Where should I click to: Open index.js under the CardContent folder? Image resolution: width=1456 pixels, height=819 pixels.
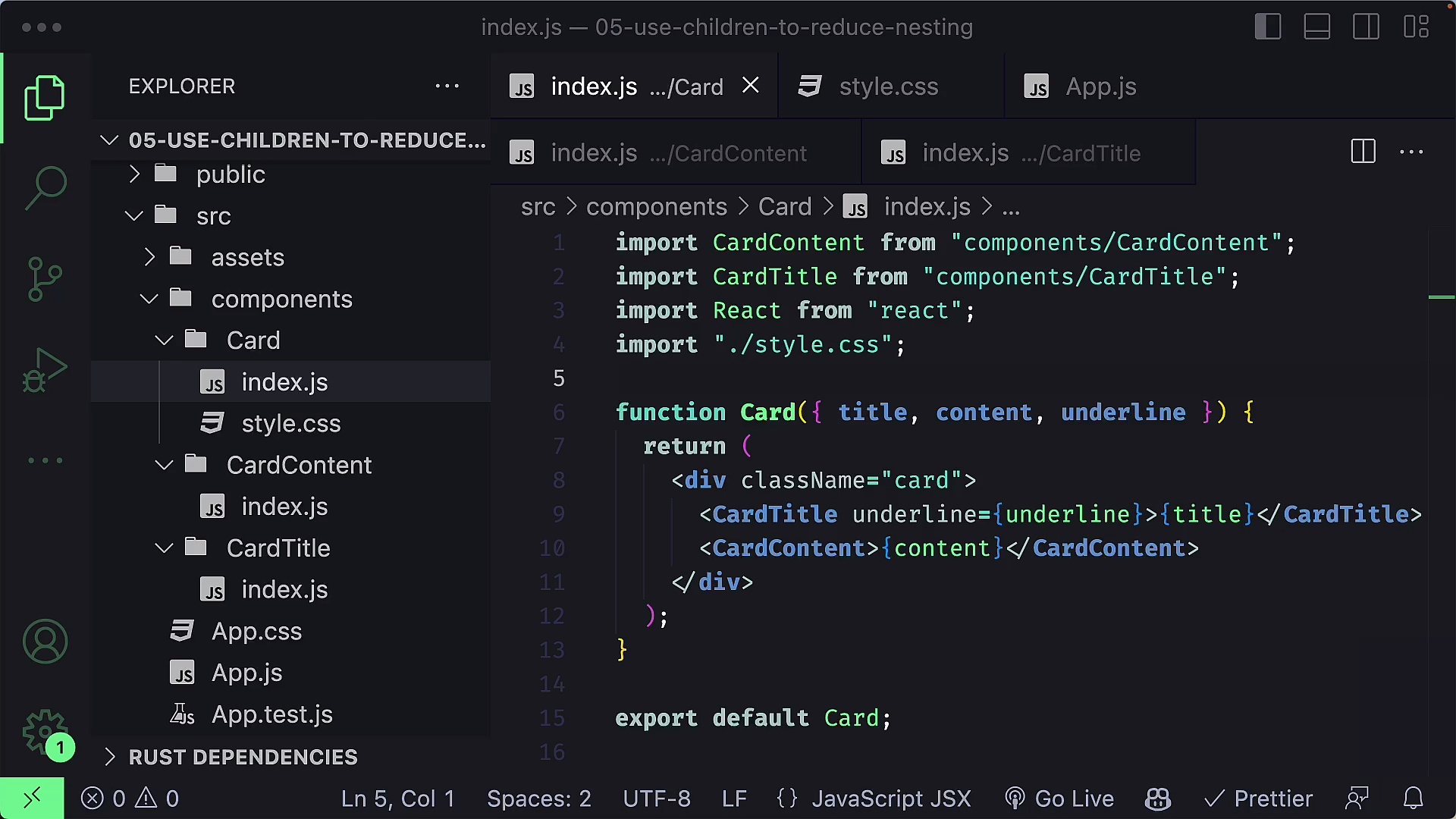pyautogui.click(x=292, y=507)
